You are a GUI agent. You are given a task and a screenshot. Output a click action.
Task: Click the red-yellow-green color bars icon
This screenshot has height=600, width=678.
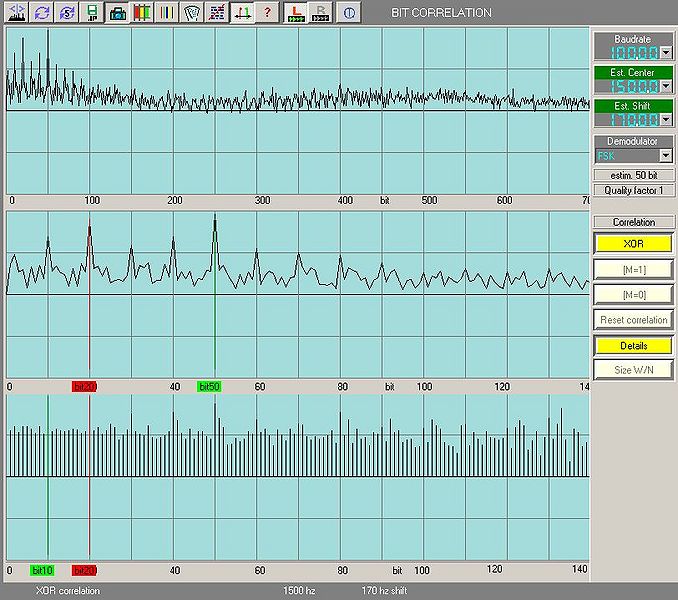(x=142, y=12)
